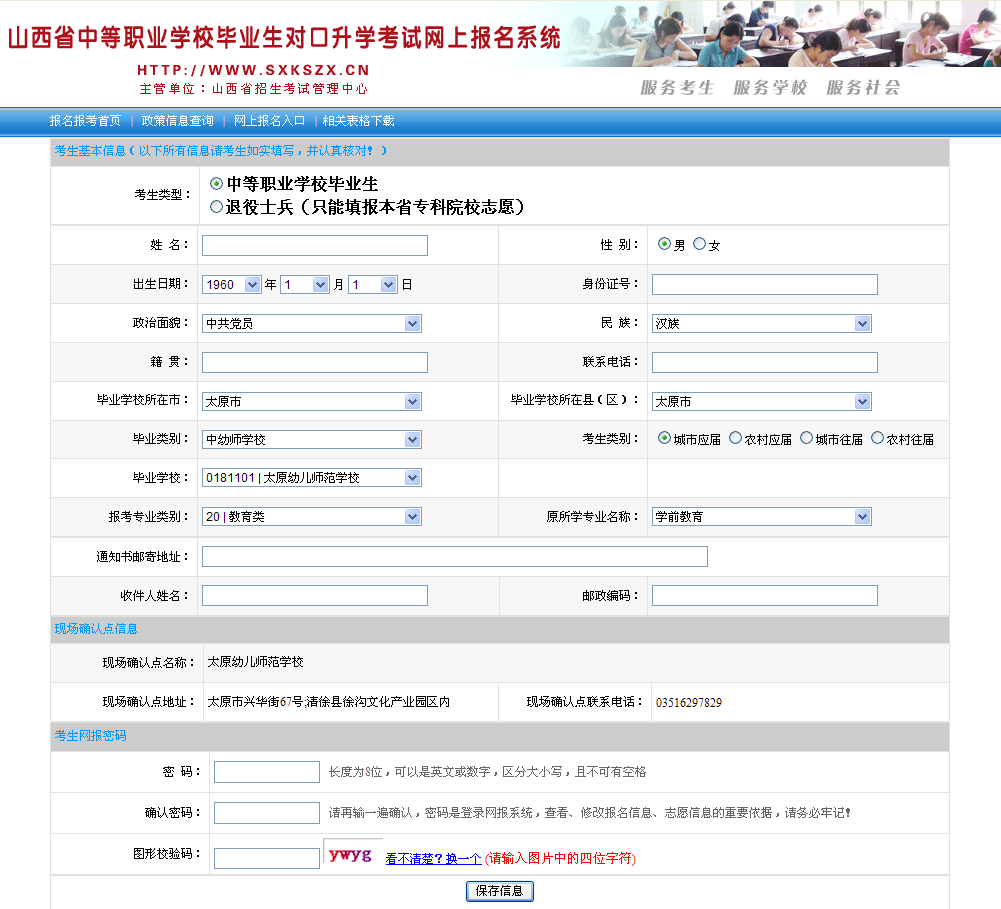Image resolution: width=1001 pixels, height=909 pixels.
Task: Open the 报考专业类别 dropdown
Action: (x=311, y=517)
